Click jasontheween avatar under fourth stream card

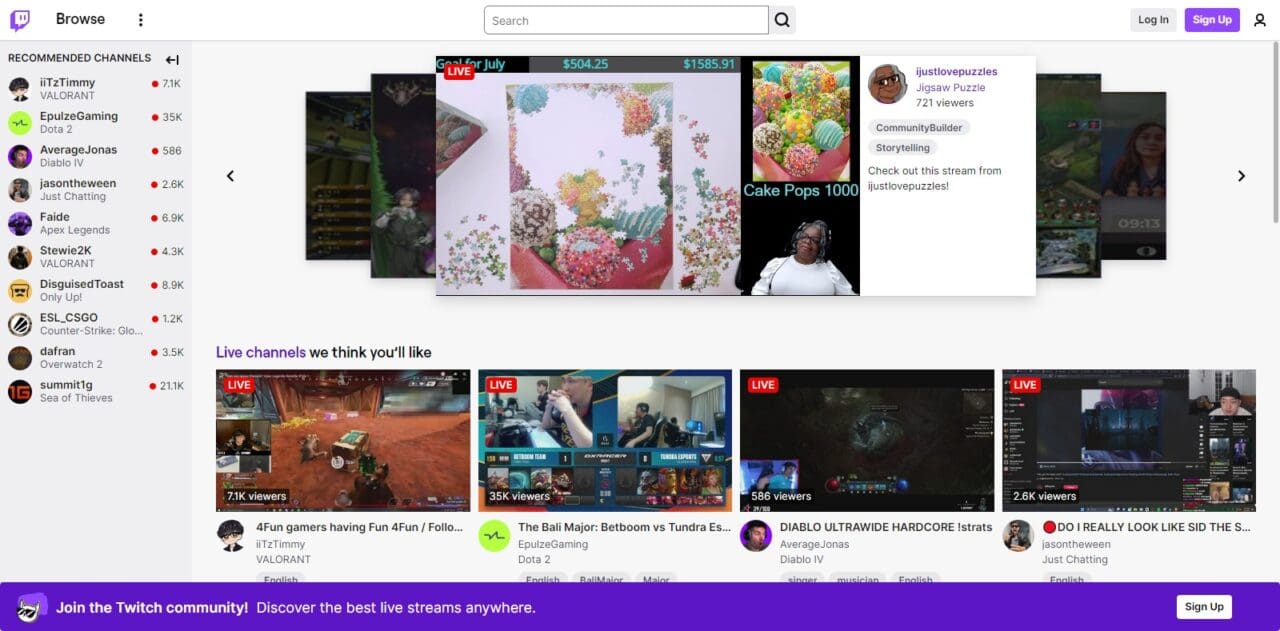pos(1018,535)
